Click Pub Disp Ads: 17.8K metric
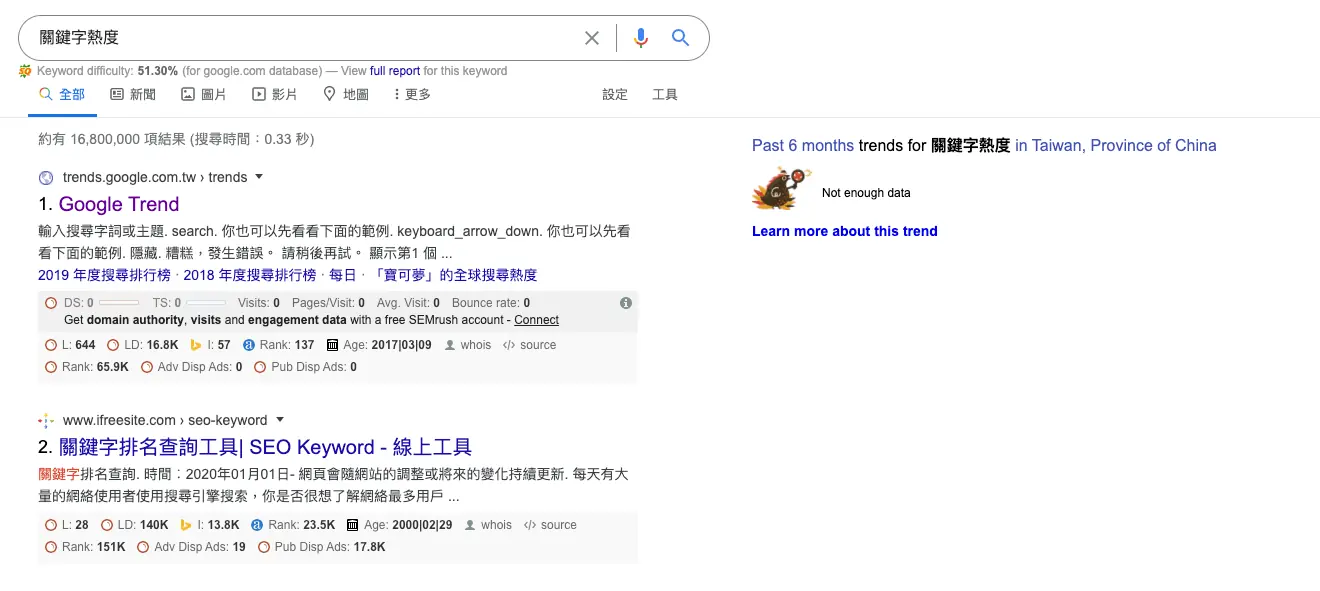Image resolution: width=1320 pixels, height=591 pixels. click(322, 547)
